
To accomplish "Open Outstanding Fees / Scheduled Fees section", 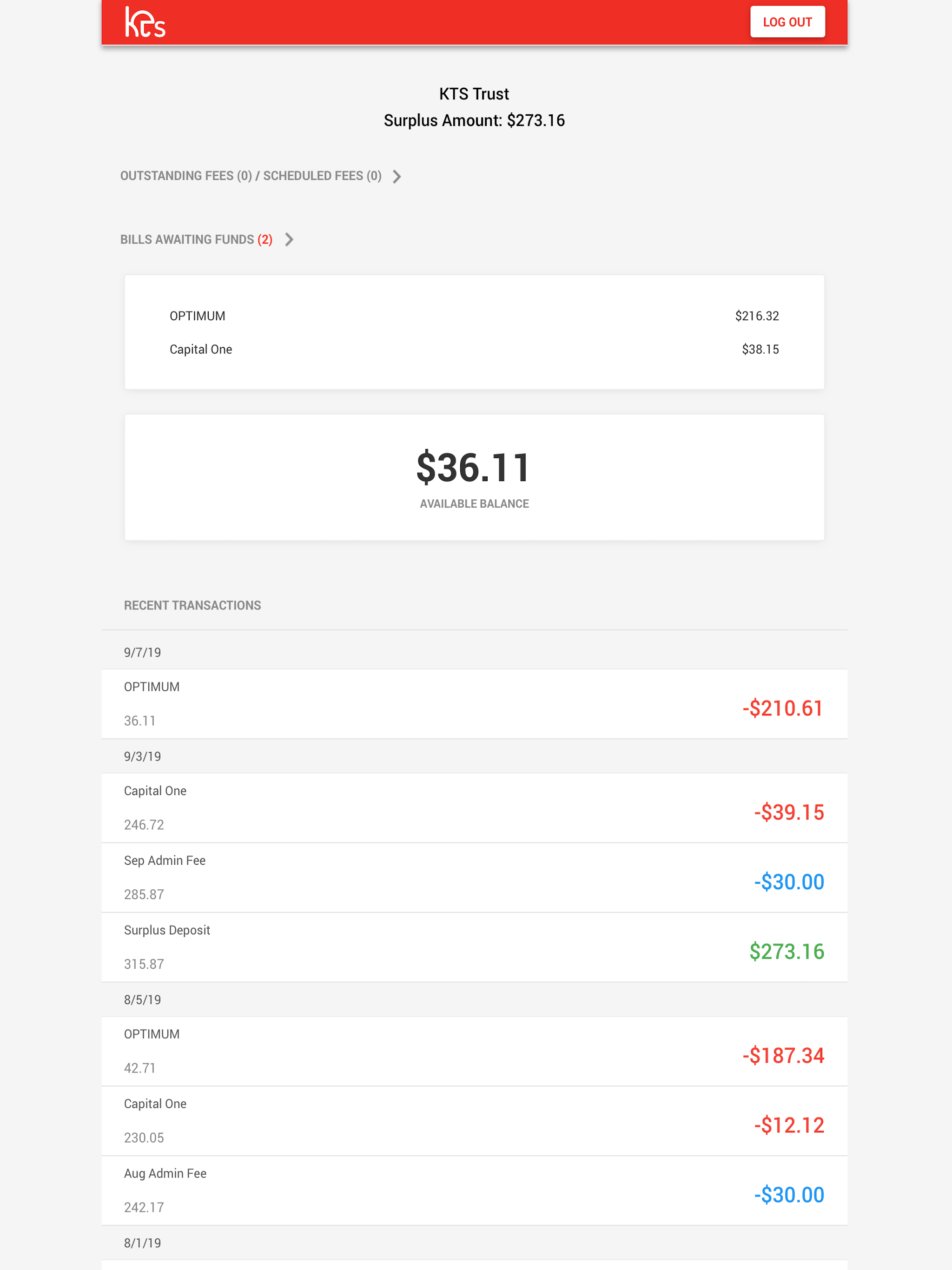I will [251, 176].
